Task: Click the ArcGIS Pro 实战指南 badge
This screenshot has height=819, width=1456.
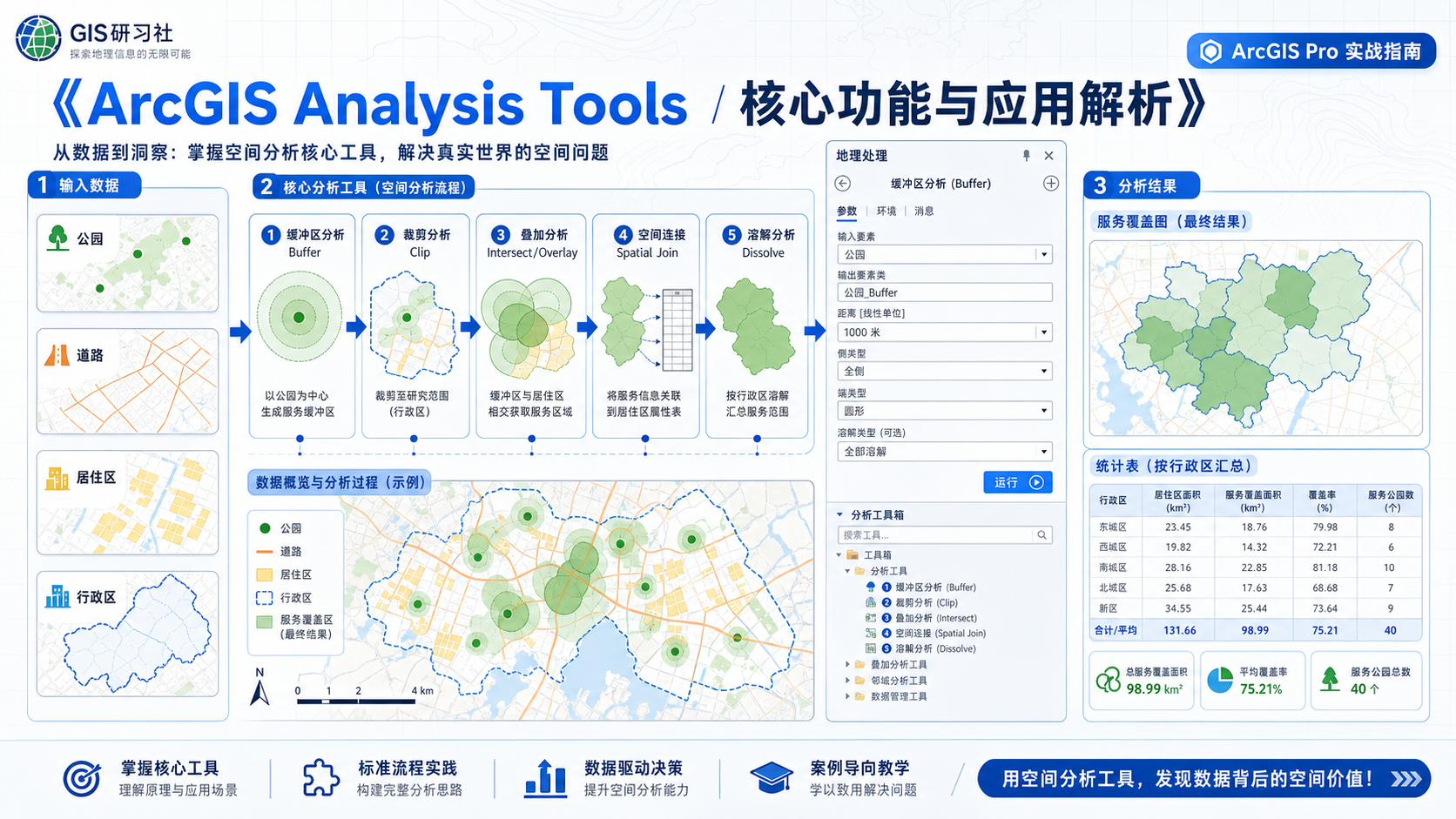Action: [x=1311, y=51]
